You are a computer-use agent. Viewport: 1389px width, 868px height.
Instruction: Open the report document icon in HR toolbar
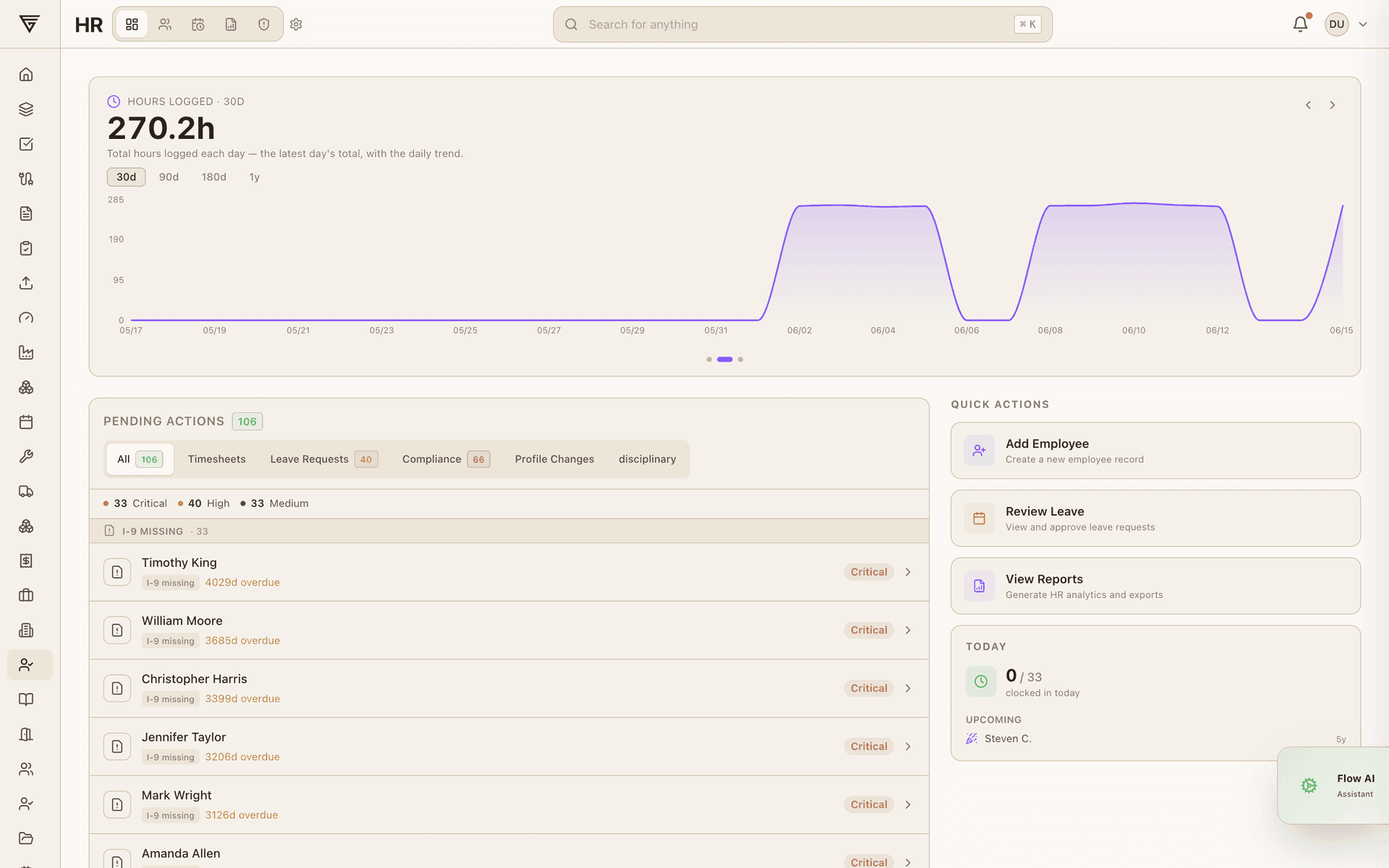[231, 25]
